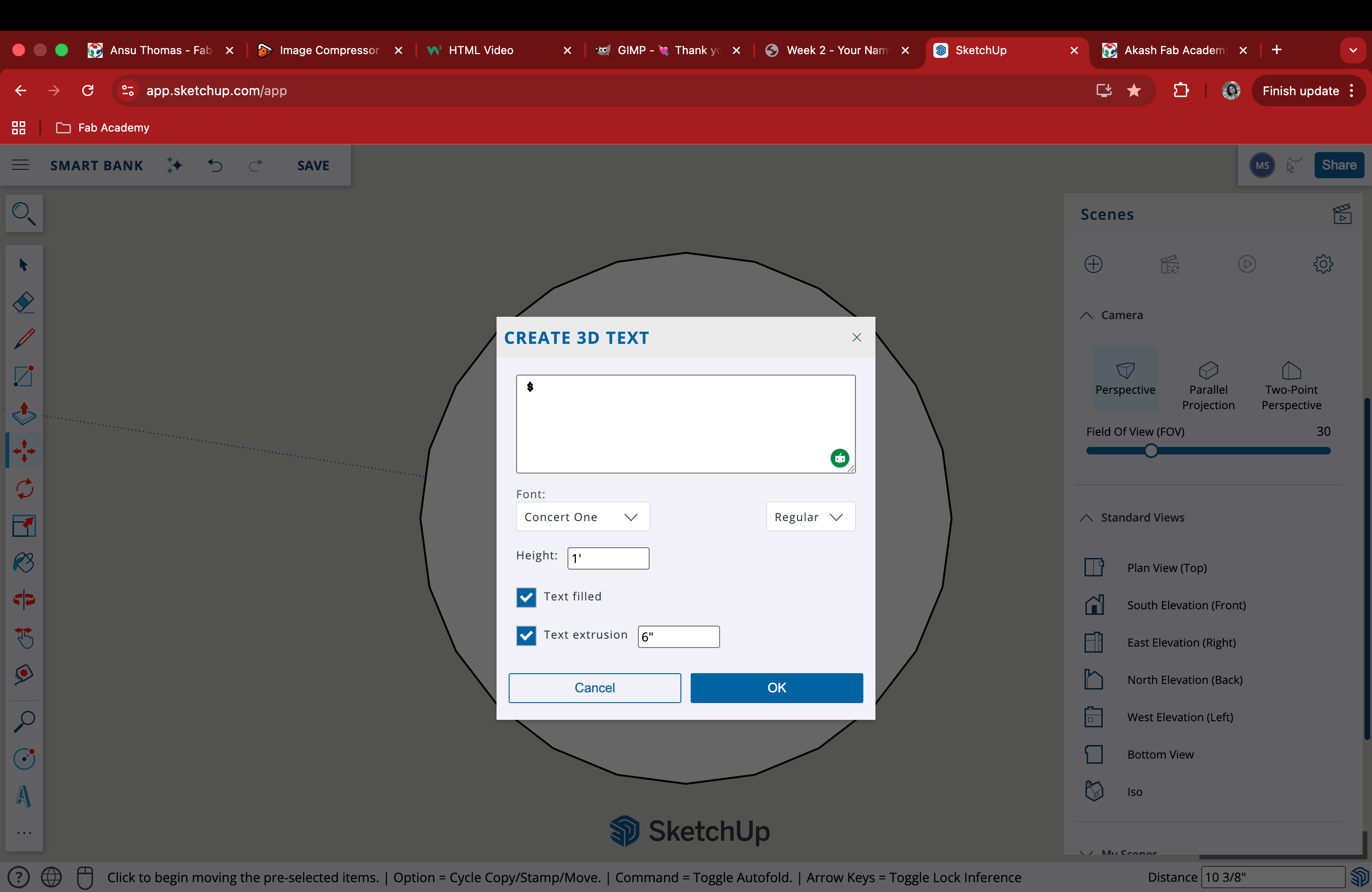The image size is (1372, 892).
Task: Select the Rotate tool icon
Action: click(24, 488)
